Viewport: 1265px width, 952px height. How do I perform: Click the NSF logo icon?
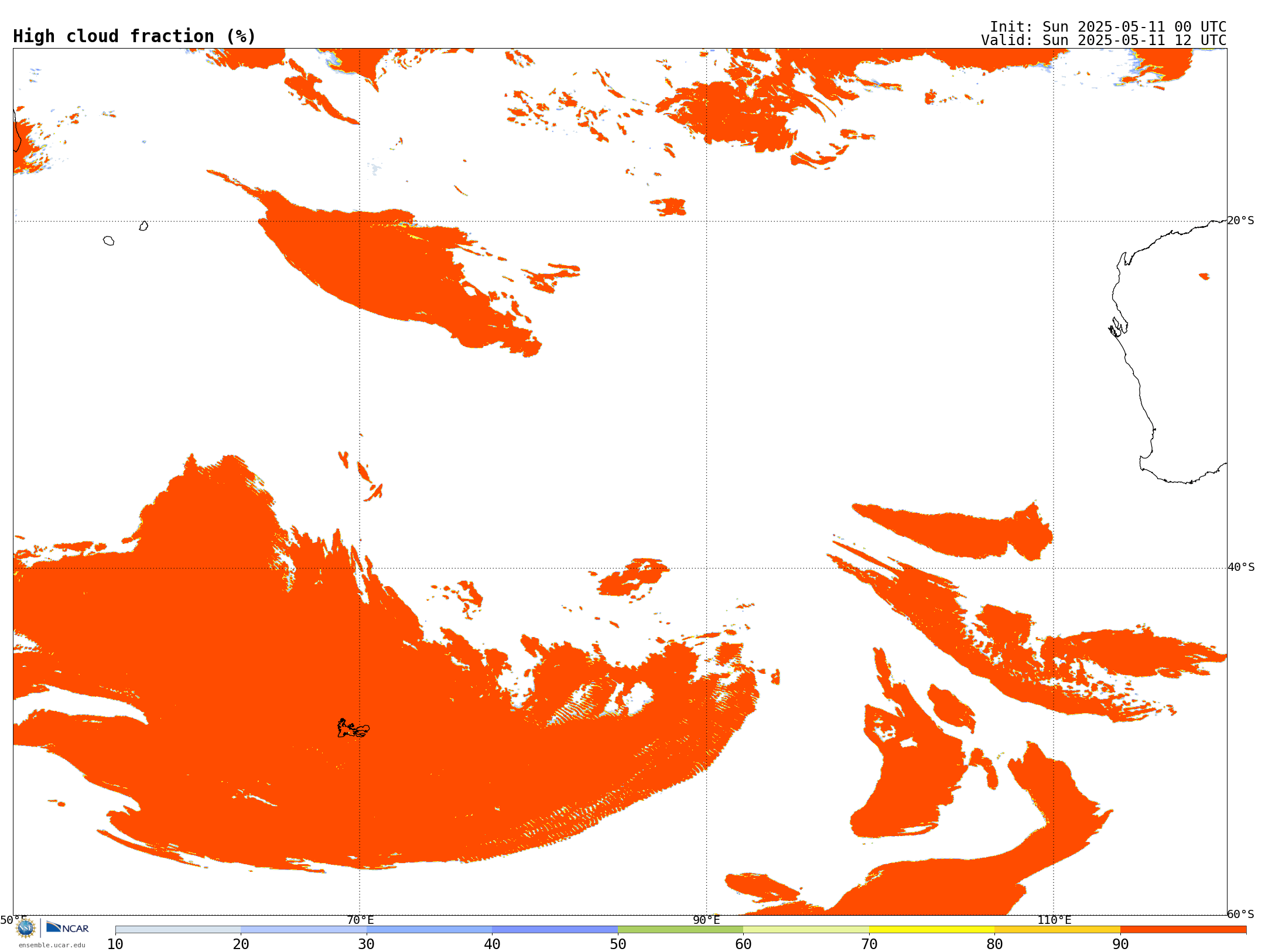pos(26,928)
